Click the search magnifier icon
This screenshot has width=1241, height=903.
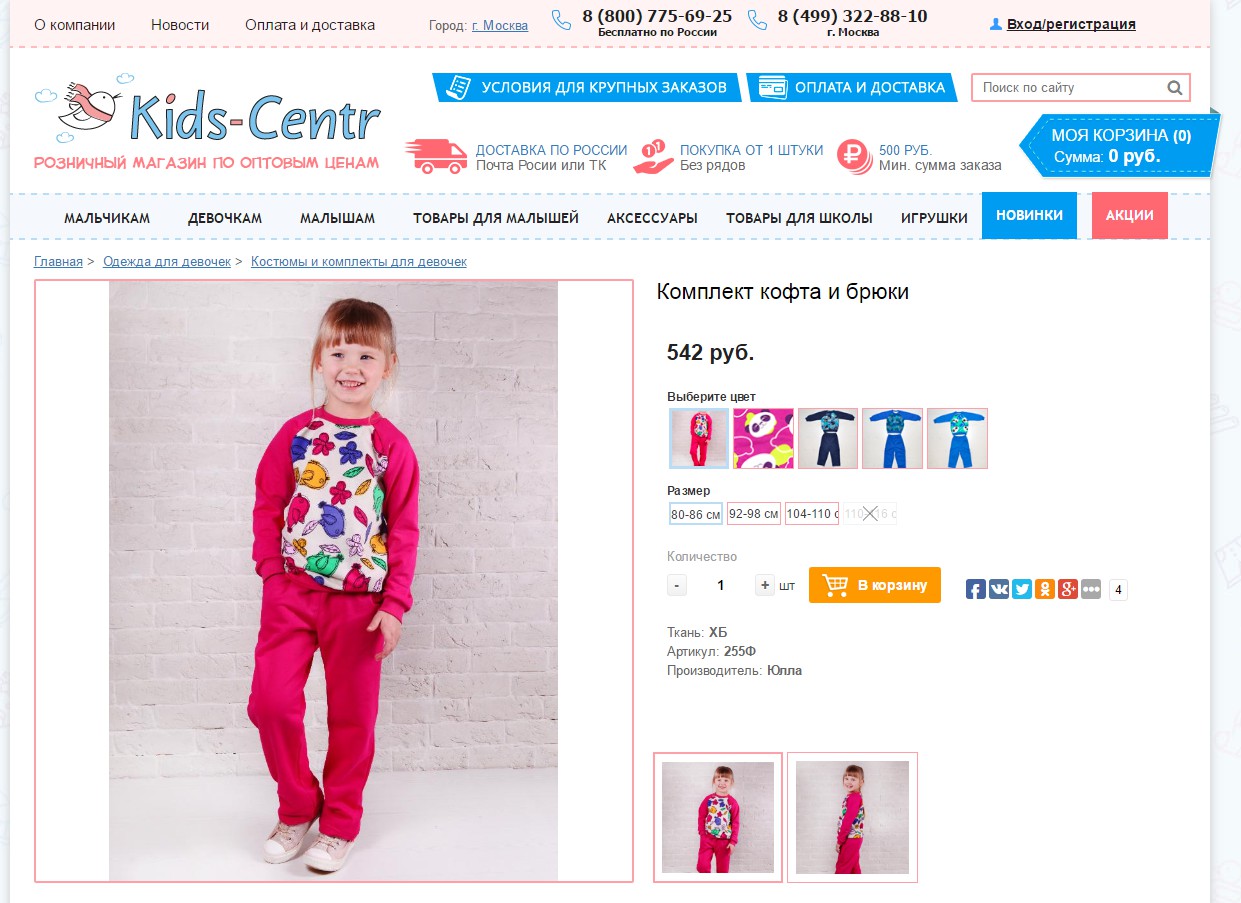click(x=1175, y=88)
